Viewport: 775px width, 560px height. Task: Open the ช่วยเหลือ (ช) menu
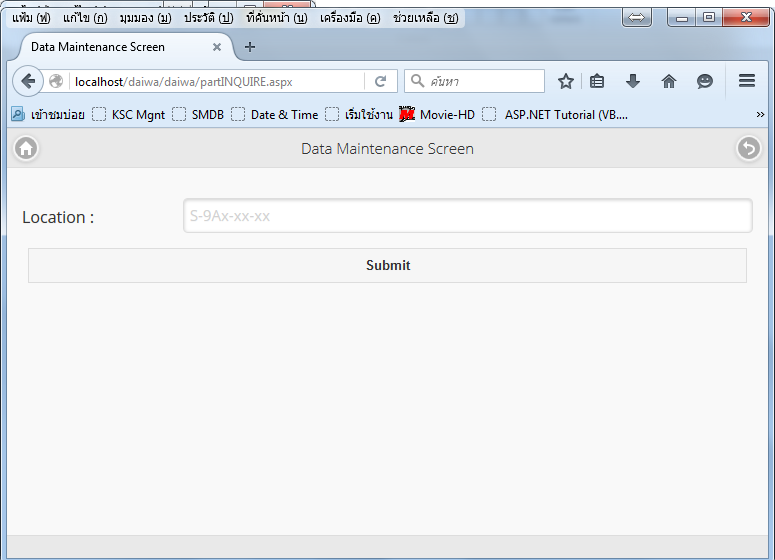[426, 18]
